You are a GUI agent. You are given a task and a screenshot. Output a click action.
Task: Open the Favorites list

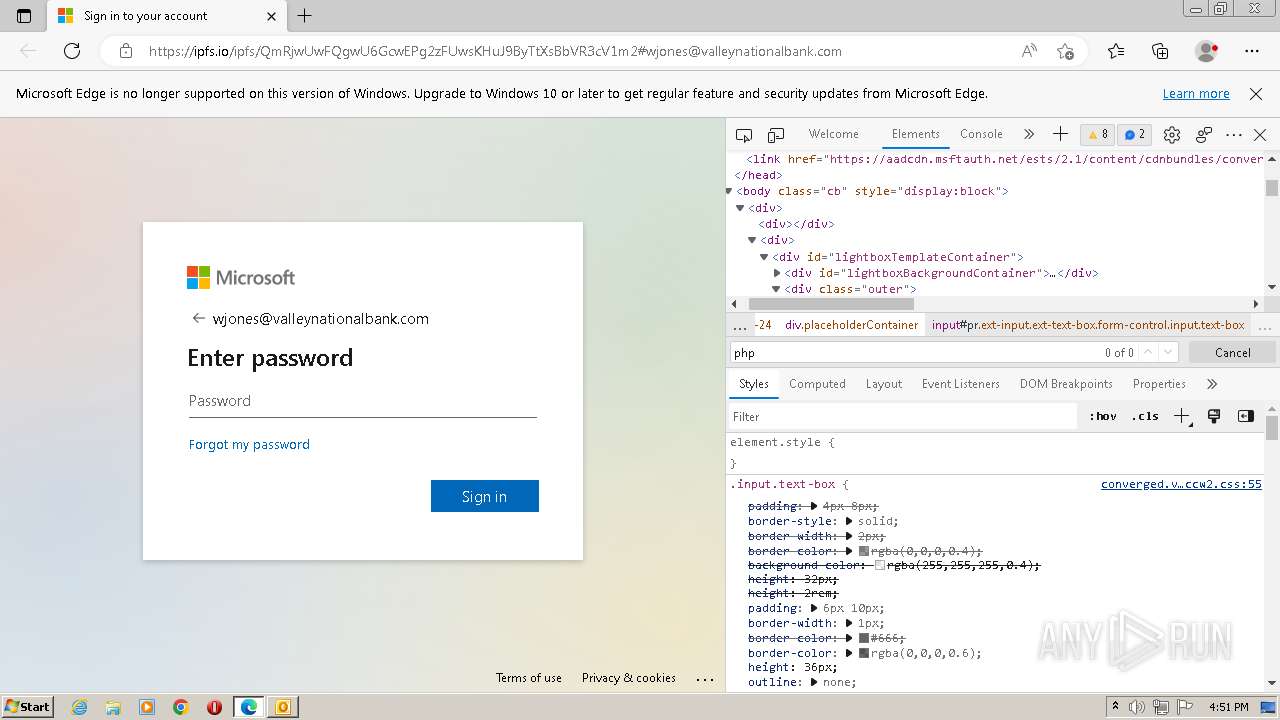tap(1116, 51)
